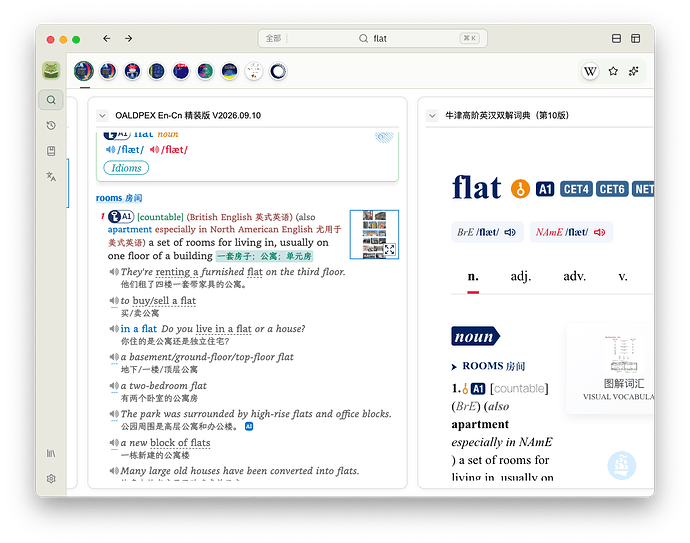
Task: Switch to the adj. tab
Action: (x=521, y=276)
